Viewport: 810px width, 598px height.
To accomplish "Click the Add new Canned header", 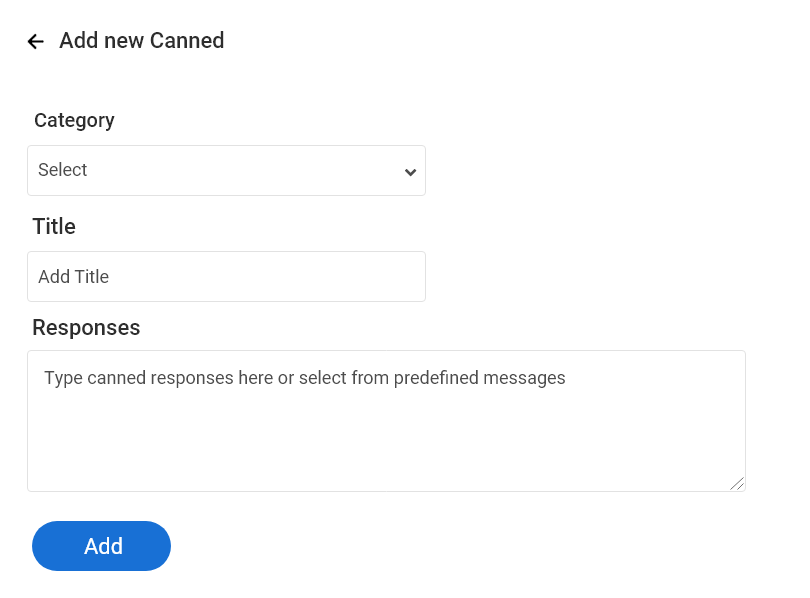I will (x=141, y=41).
